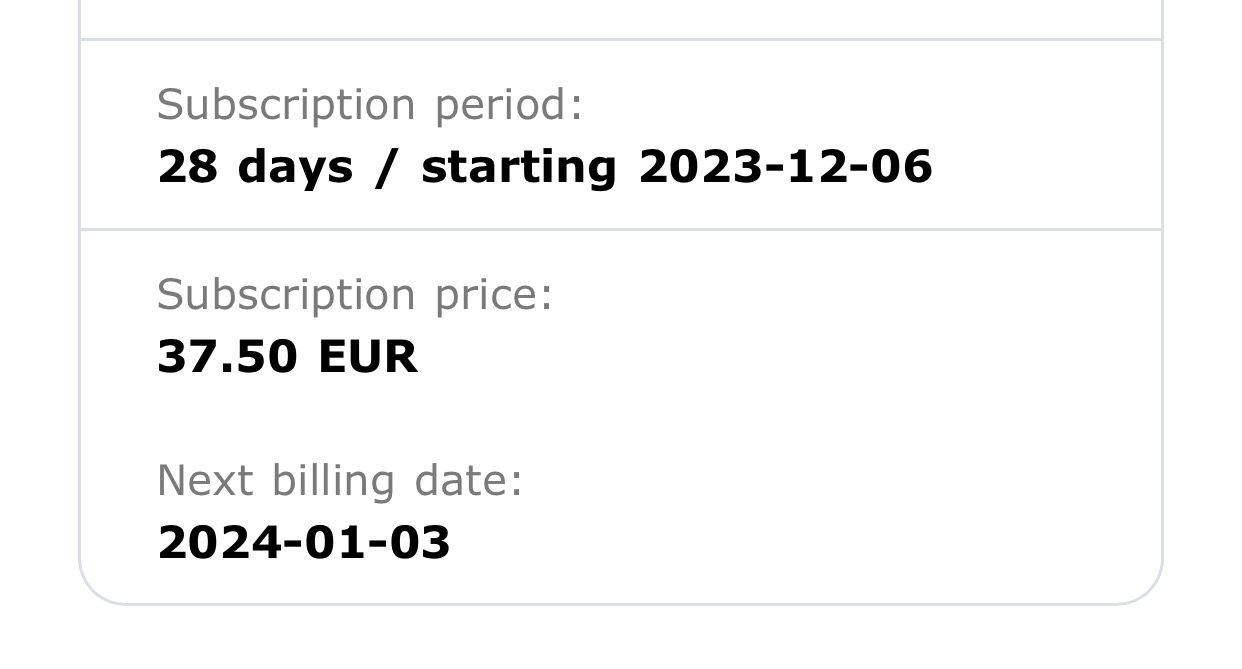Click the word "price:" in the second label
1242x669 pixels.
pos(493,296)
